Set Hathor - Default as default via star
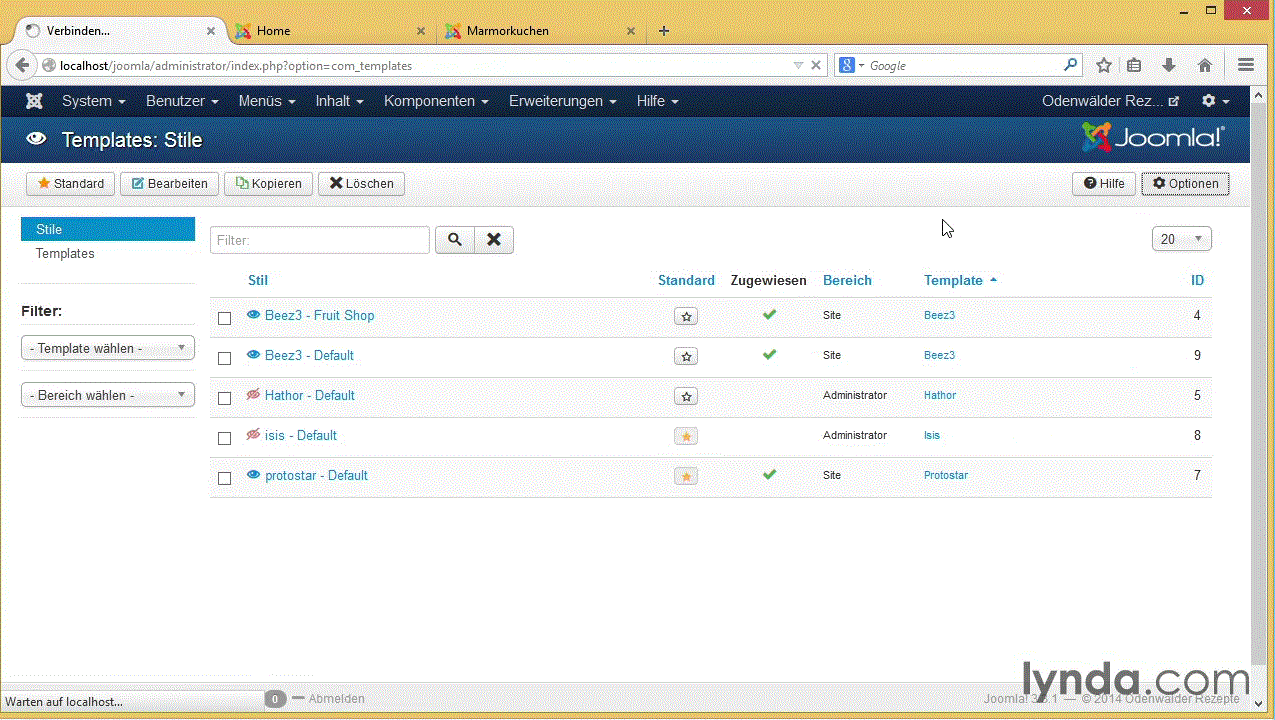 (686, 396)
